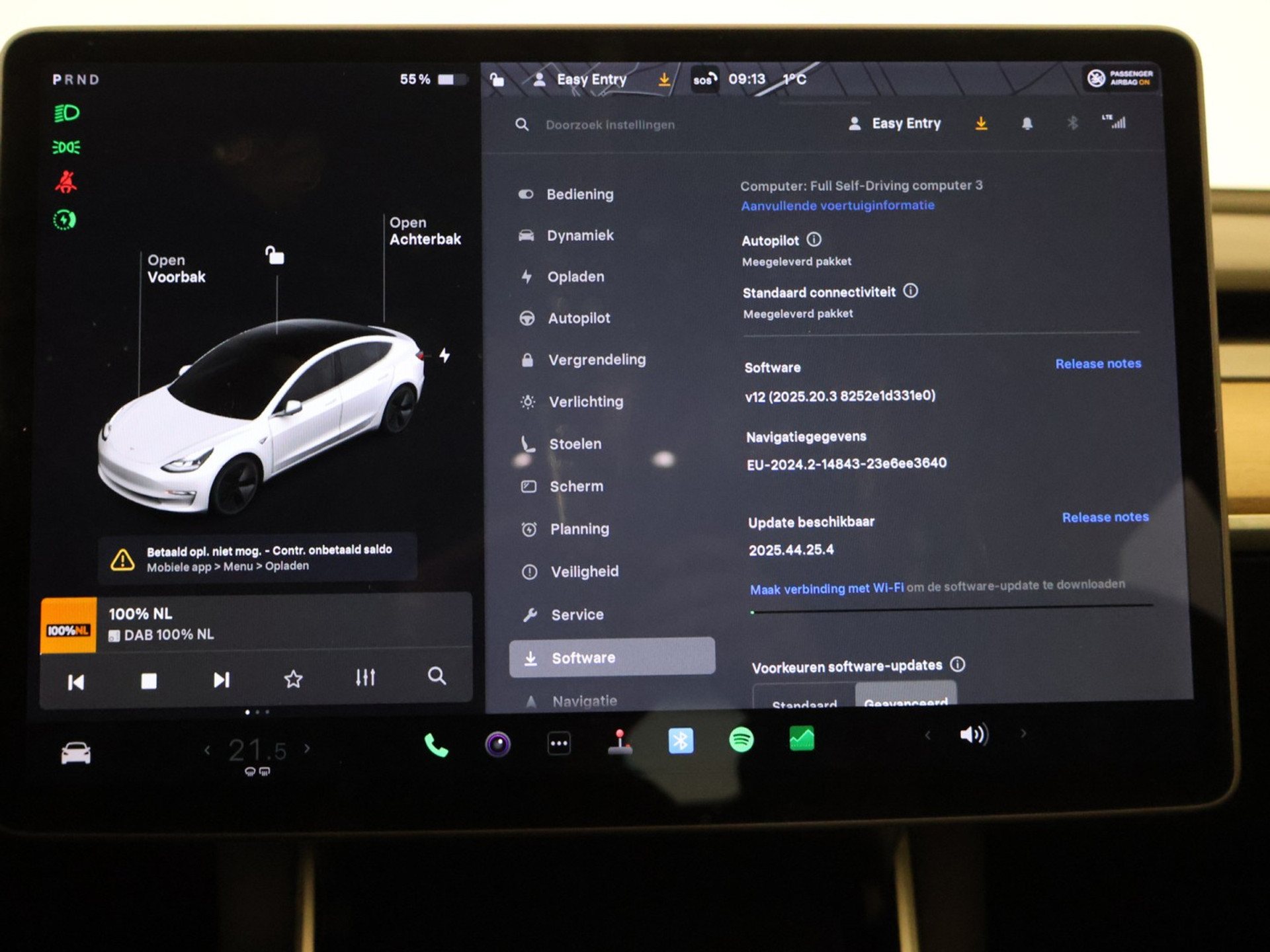The height and width of the screenshot is (952, 1270).
Task: Open the audio equalizer settings
Action: (x=365, y=678)
